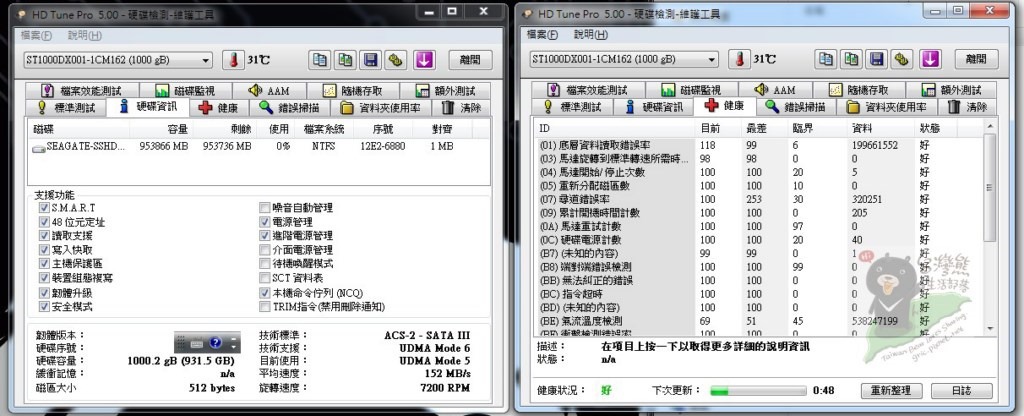Image resolution: width=1024 pixels, height=416 pixels.
Task: Open options icon in right window toolbar
Action: click(x=903, y=59)
